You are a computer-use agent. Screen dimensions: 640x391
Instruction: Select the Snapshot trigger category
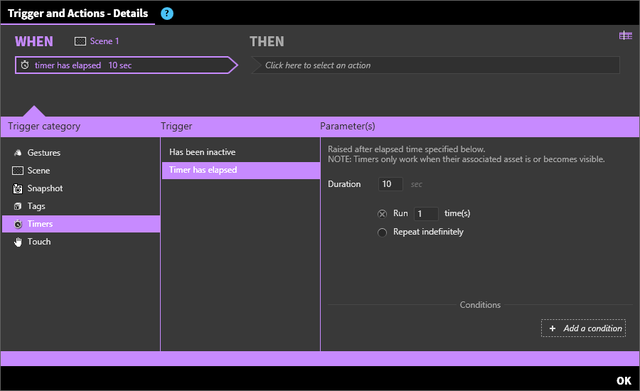point(81,189)
